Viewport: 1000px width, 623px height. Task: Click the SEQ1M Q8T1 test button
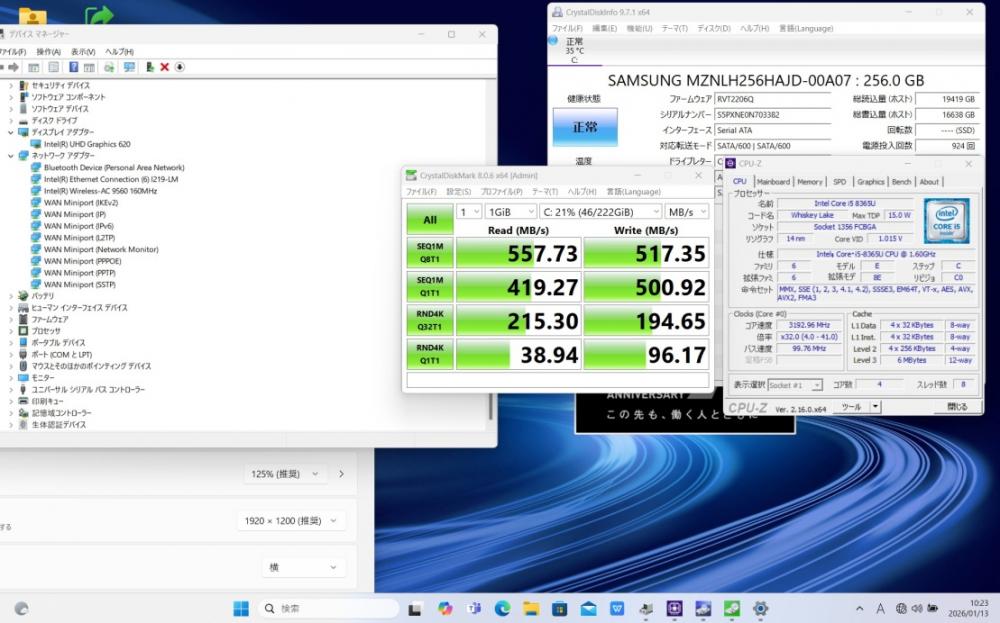pos(429,251)
